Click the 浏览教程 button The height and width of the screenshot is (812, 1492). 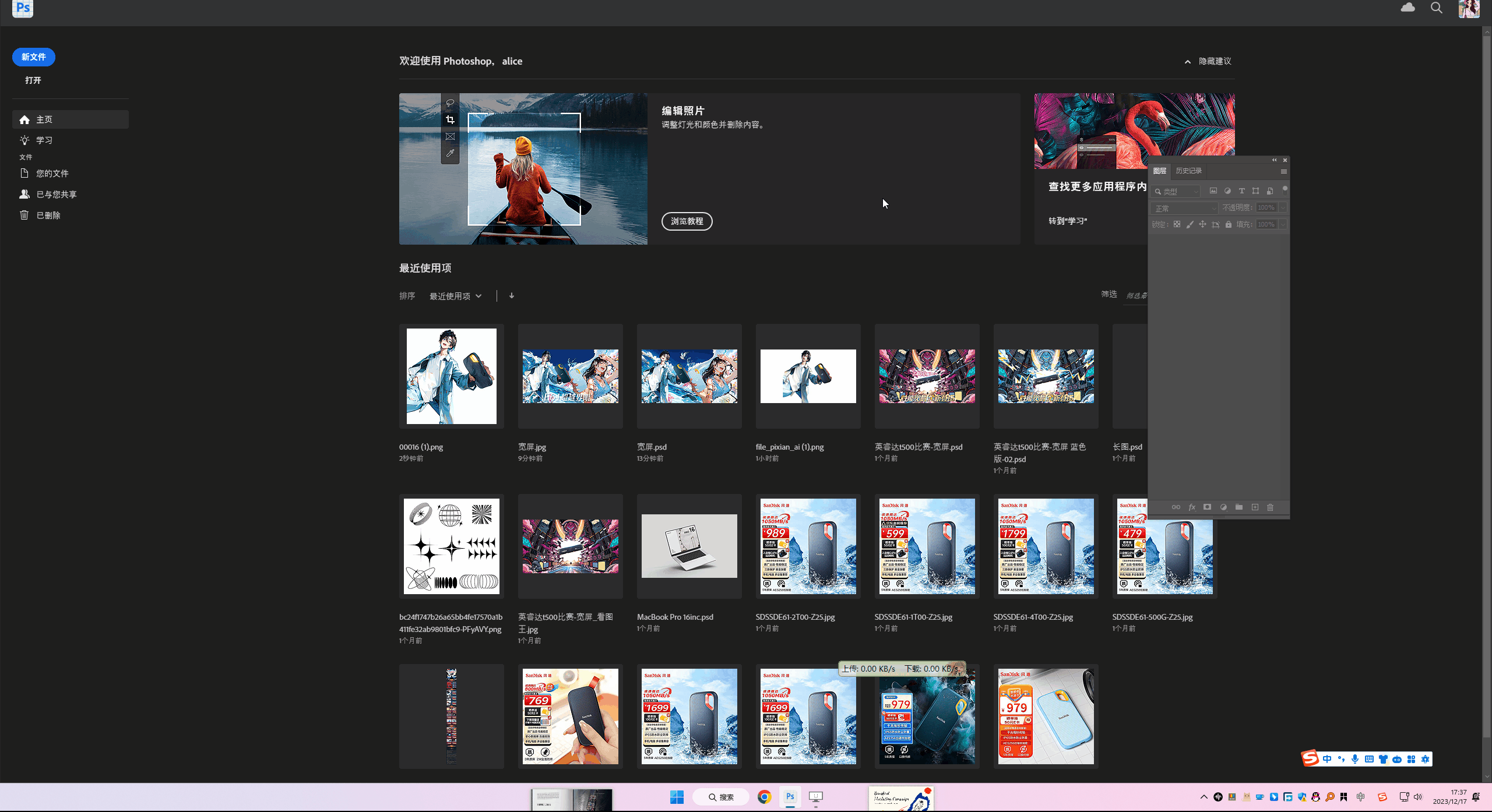tap(687, 221)
